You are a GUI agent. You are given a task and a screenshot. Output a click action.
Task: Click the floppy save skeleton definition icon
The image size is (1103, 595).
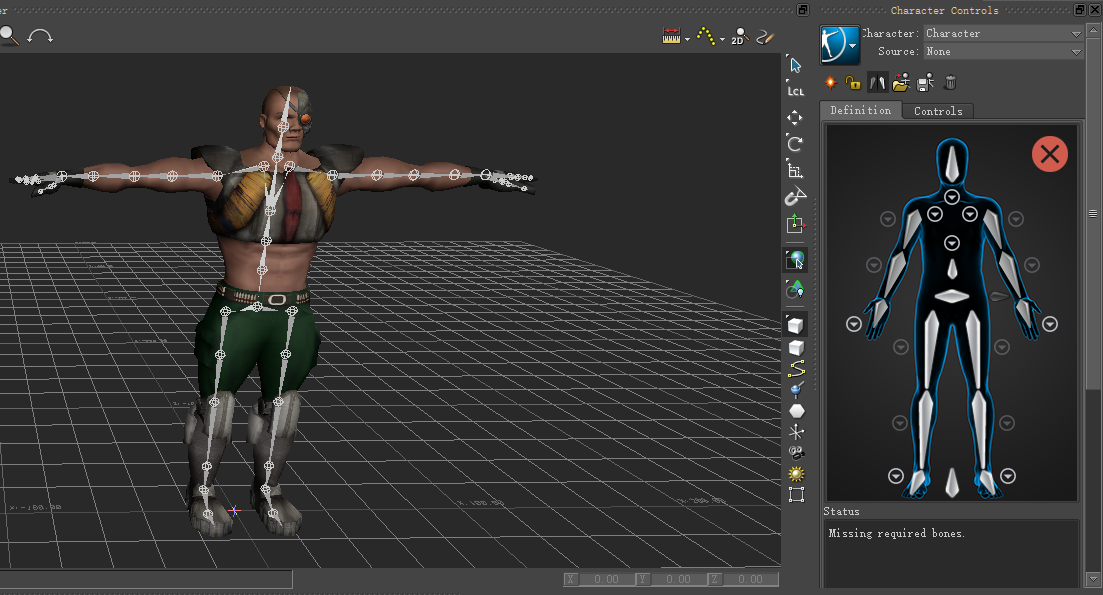pos(926,83)
